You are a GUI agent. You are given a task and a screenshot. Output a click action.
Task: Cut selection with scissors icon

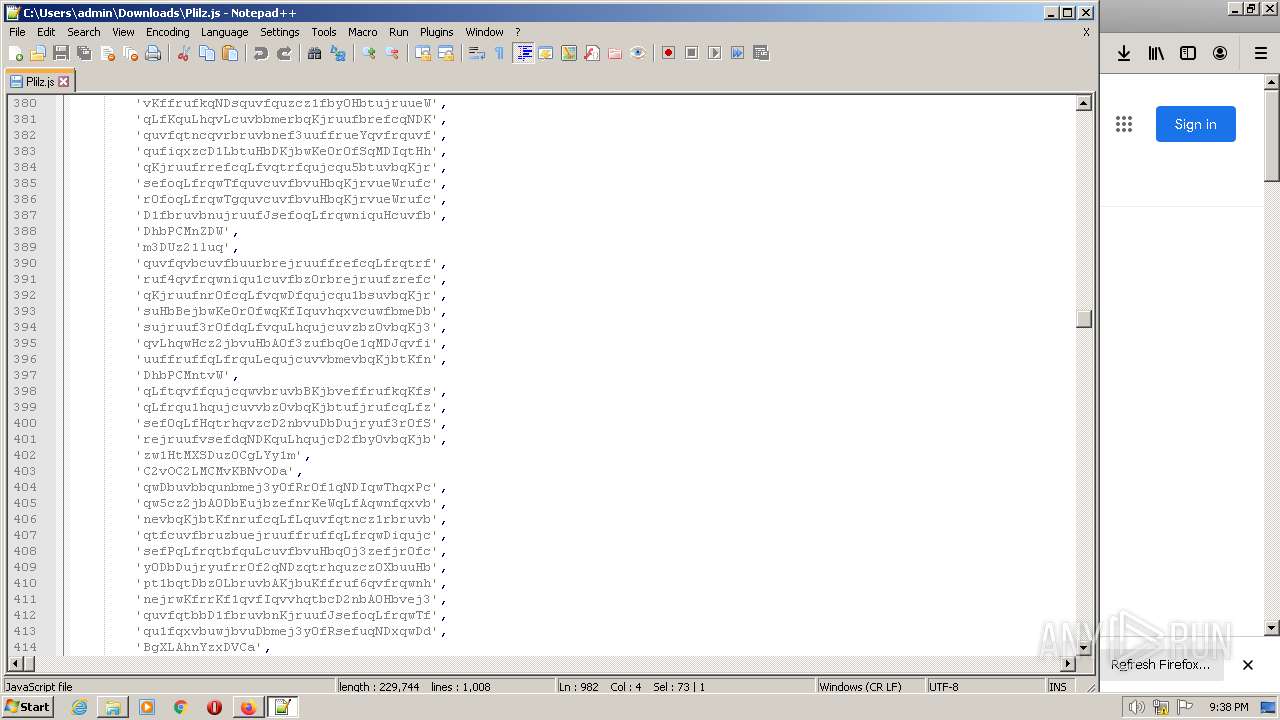184,53
